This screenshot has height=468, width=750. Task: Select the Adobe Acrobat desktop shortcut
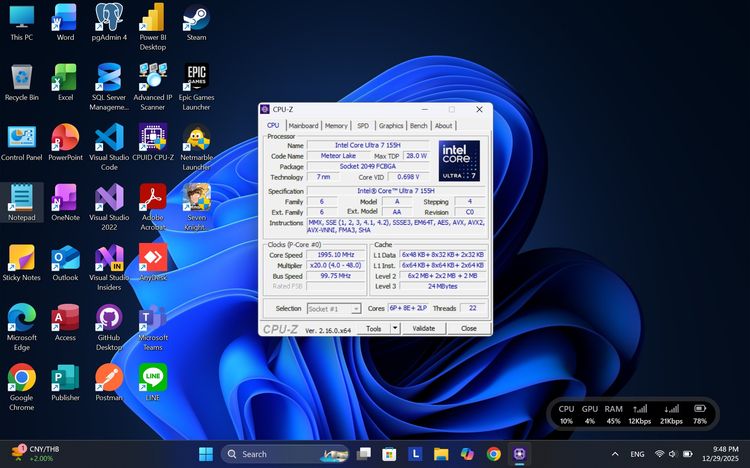(153, 207)
